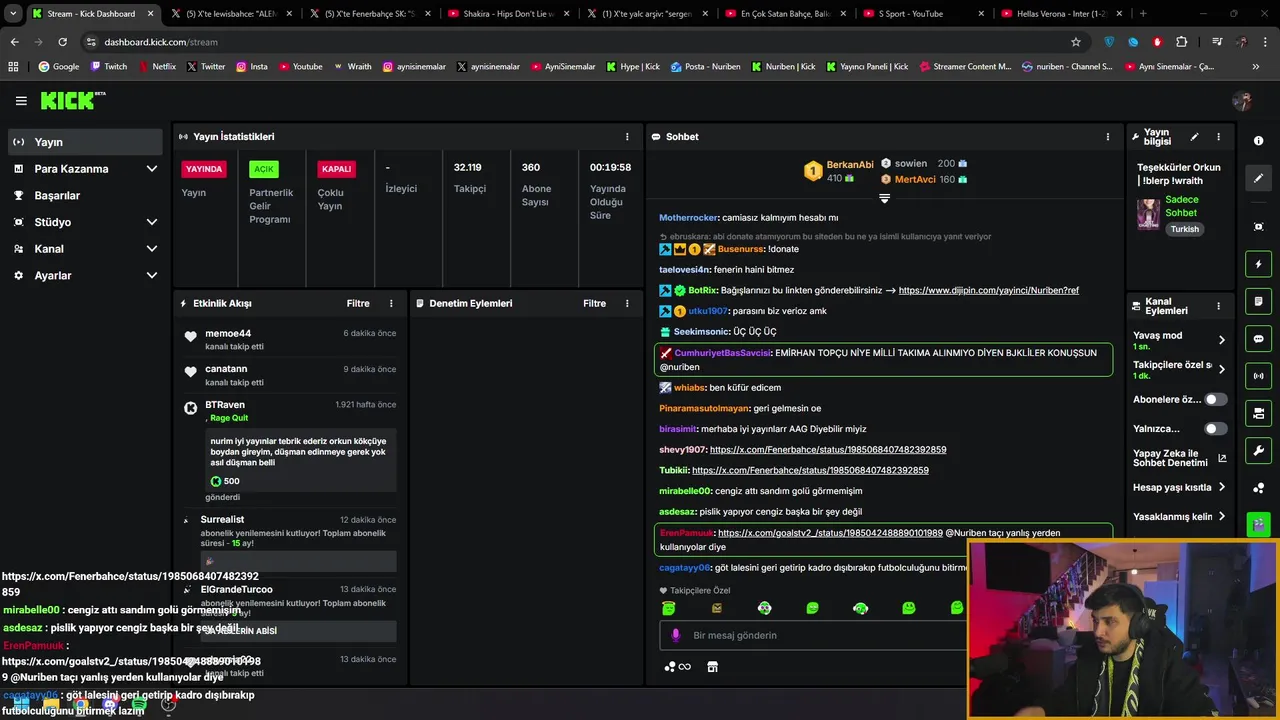Viewport: 1280px width, 720px height.
Task: Open the Kick logo home link
Action: pos(72,100)
